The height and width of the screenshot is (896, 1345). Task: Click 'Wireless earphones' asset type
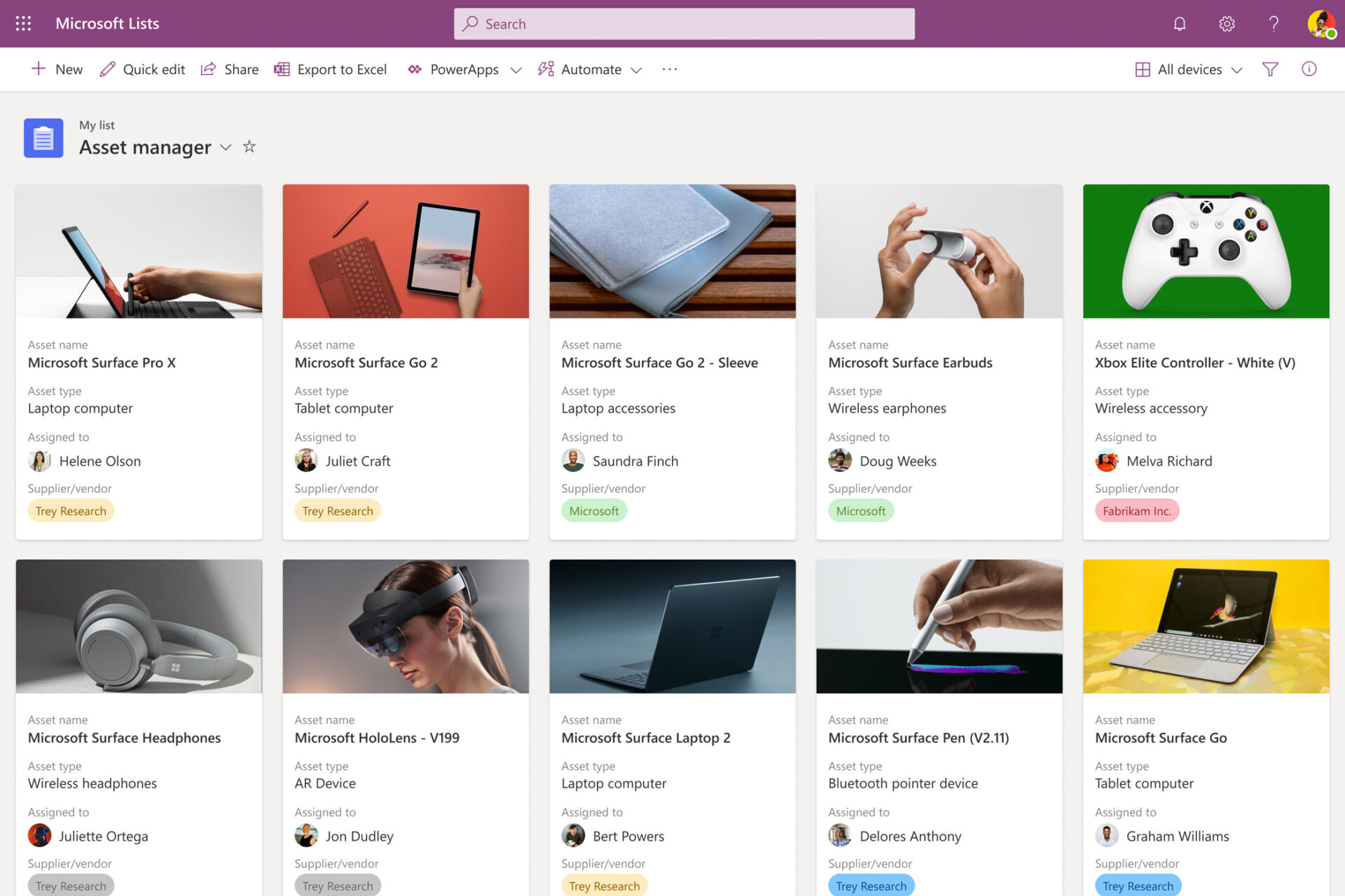pos(887,408)
